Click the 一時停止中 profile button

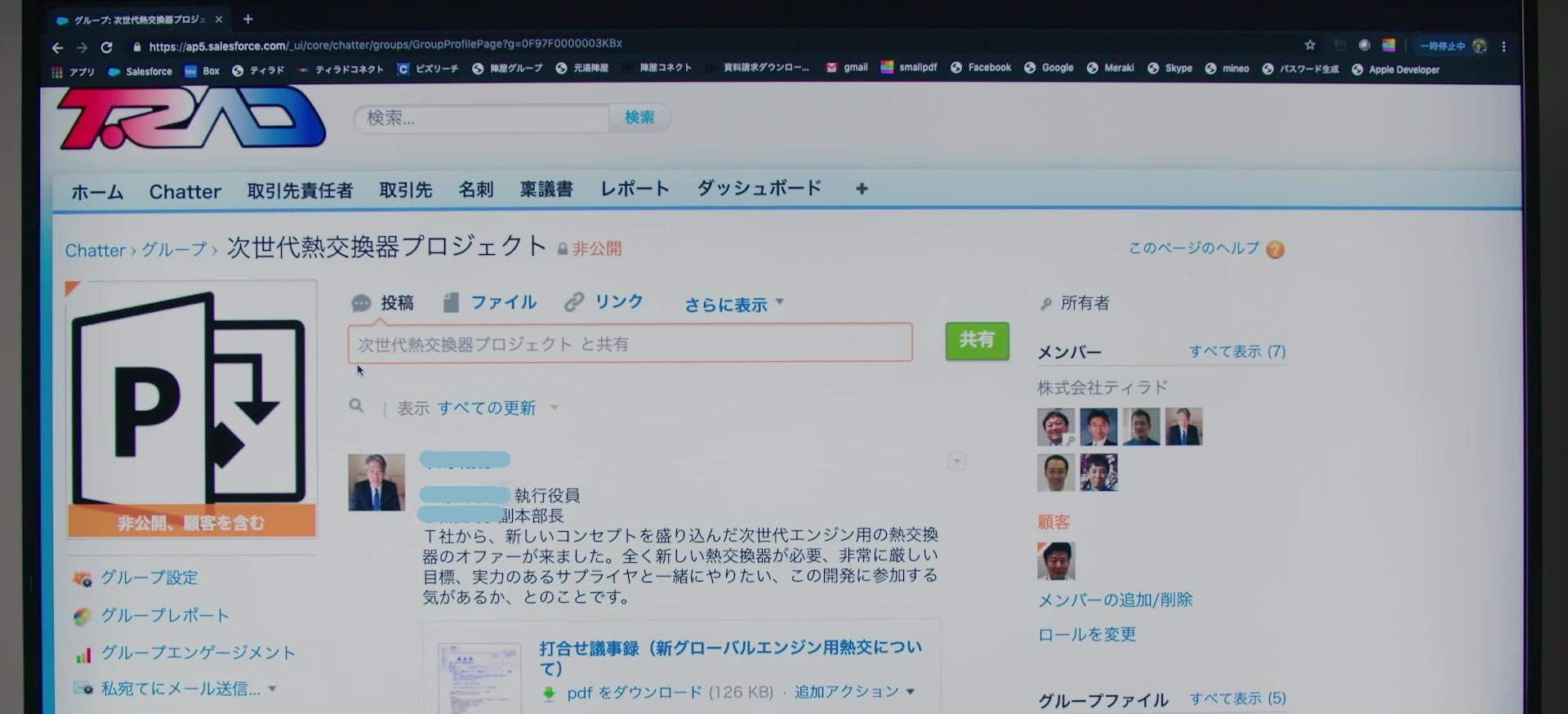pyautogui.click(x=1453, y=46)
